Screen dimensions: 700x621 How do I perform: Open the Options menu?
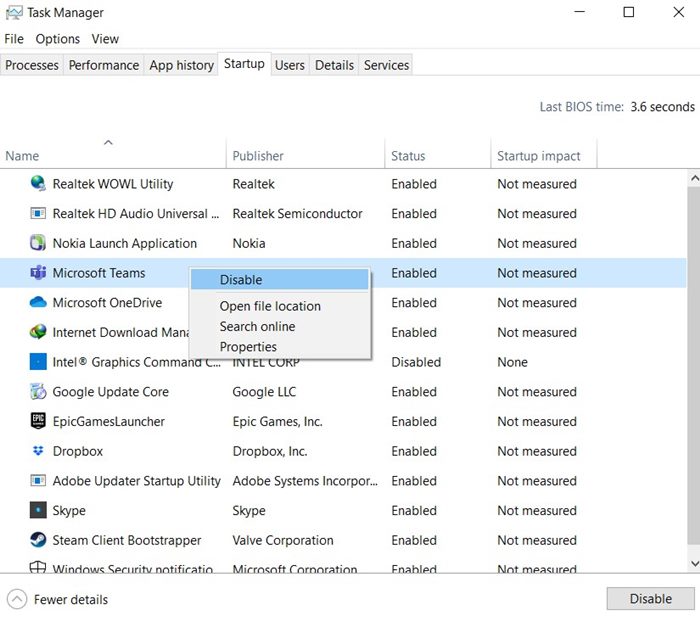[x=58, y=39]
